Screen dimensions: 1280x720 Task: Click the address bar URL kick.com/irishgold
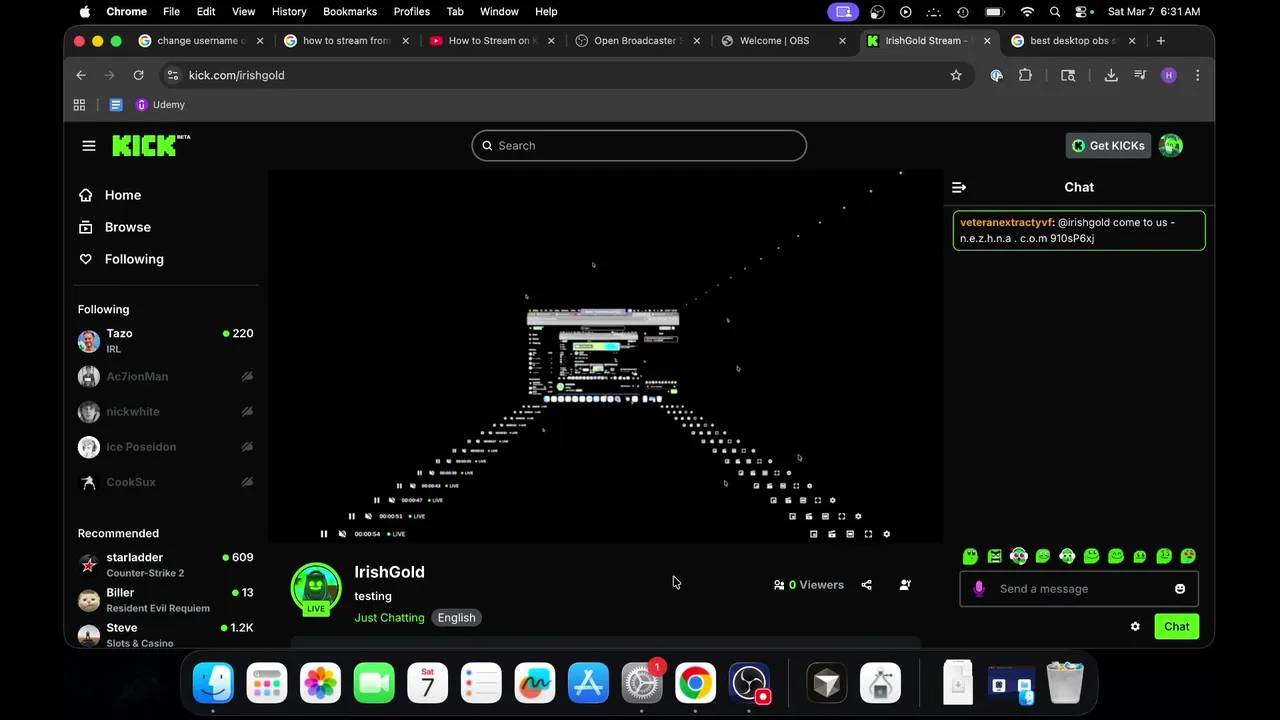tap(237, 75)
